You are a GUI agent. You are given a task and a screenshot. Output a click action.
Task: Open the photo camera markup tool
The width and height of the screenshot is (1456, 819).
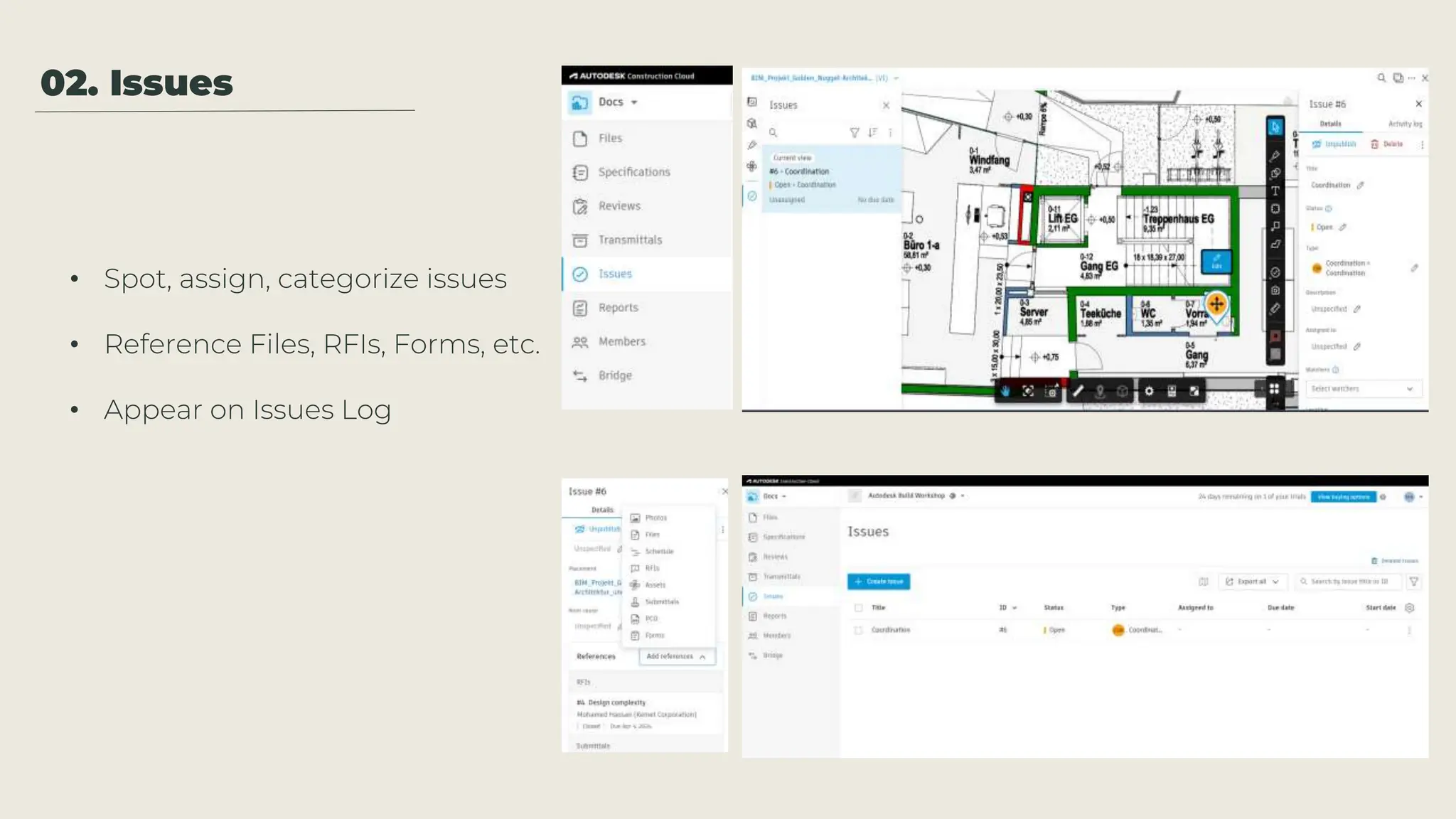1275,290
